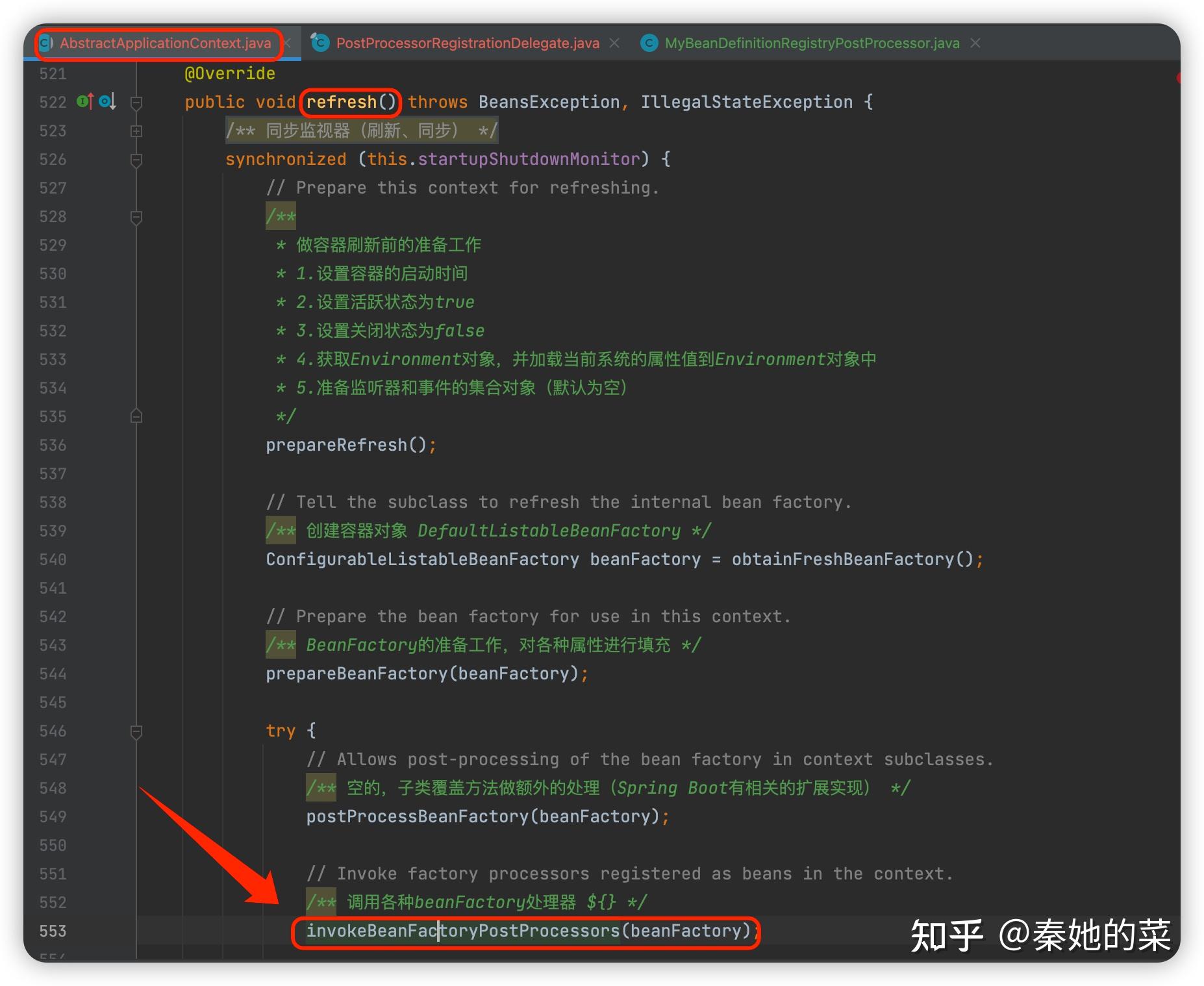
Task: Collapse the Javadoc comment fold on line 528
Action: 136,216
